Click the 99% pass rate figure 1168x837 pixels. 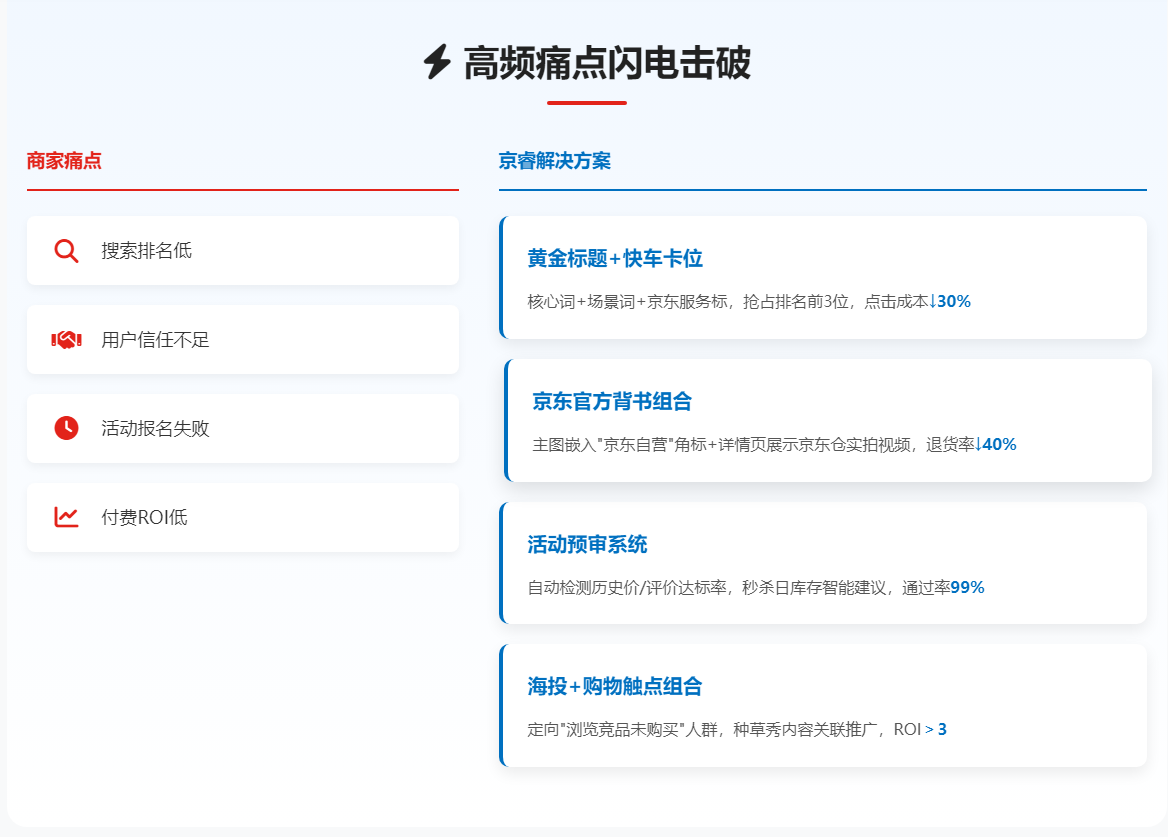pos(967,588)
